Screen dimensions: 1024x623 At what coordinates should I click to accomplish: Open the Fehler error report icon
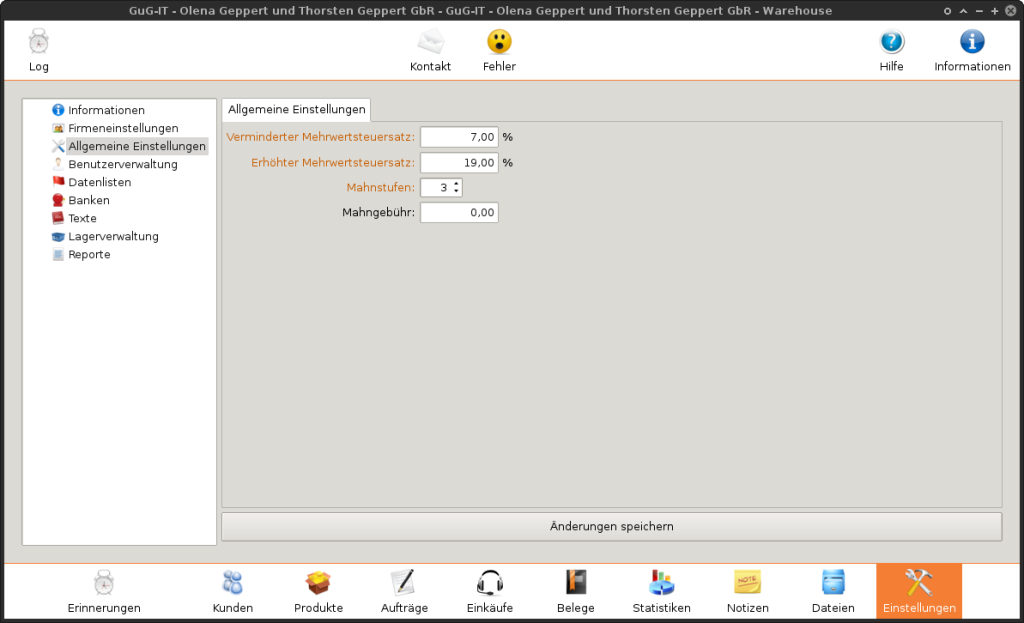pyautogui.click(x=499, y=42)
